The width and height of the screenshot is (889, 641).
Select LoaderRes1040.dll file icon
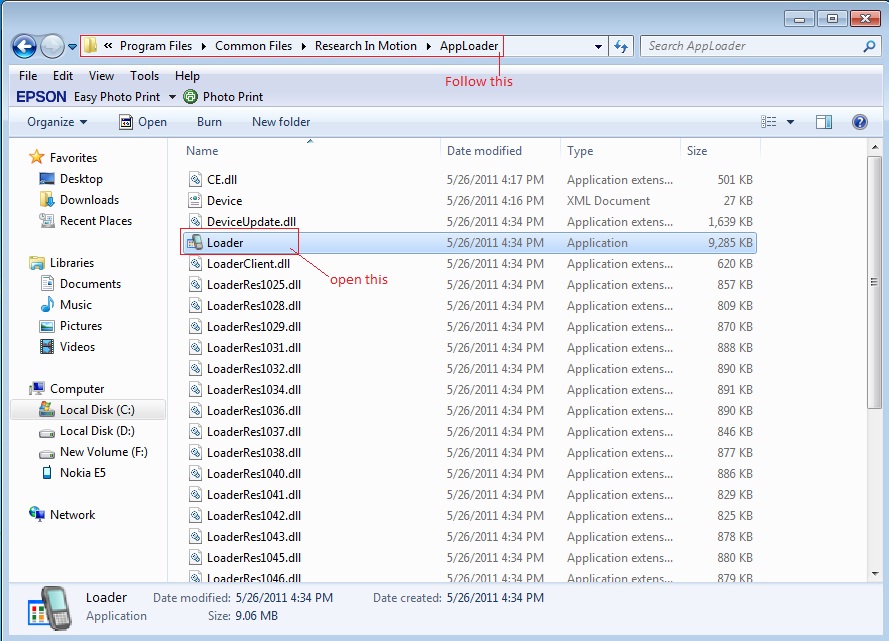click(x=195, y=473)
